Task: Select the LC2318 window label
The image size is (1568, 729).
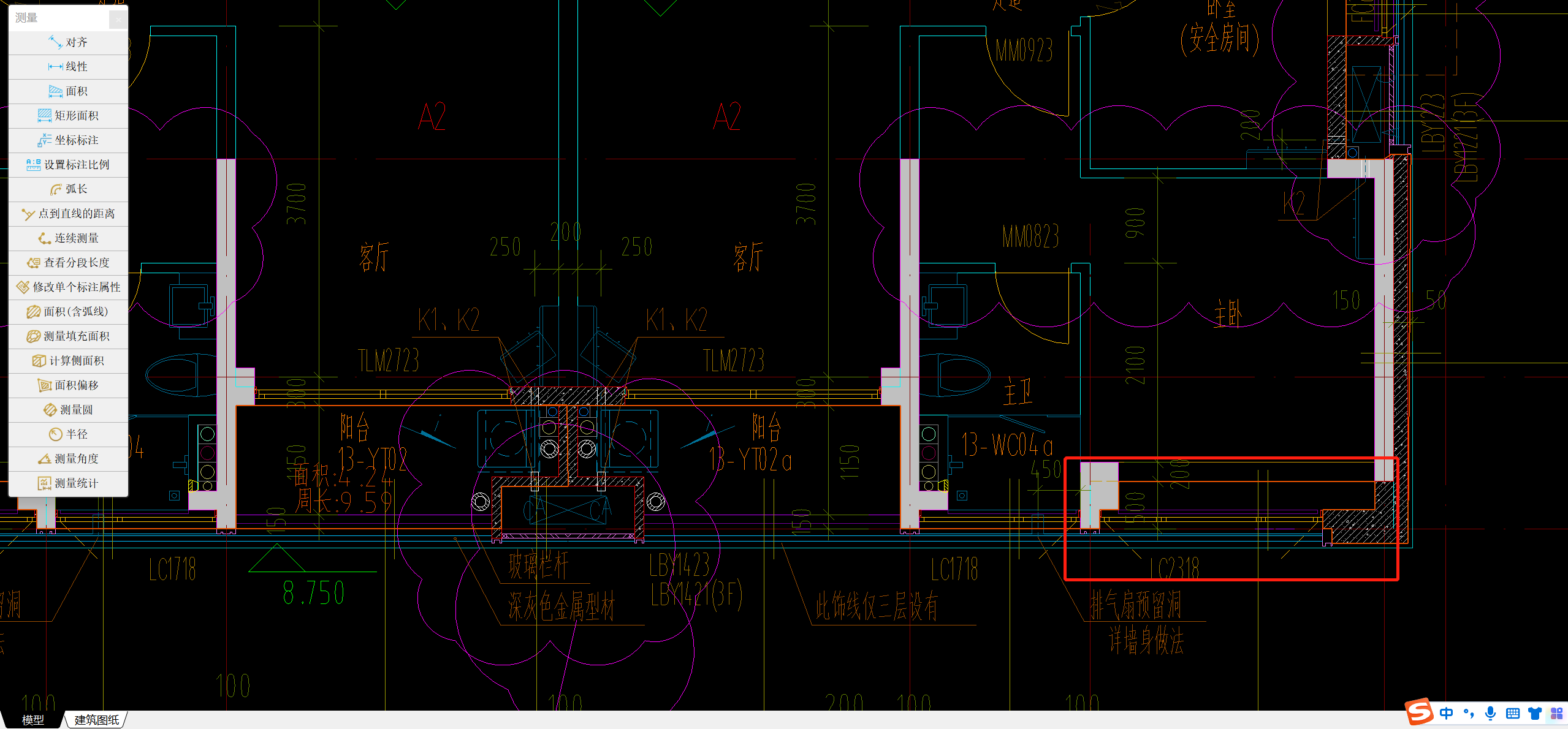Action: tap(1174, 569)
